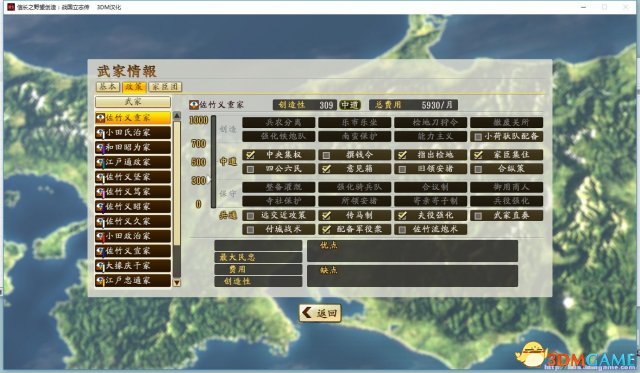
Task: Uncheck the 中央集权 policy
Action: [251, 155]
